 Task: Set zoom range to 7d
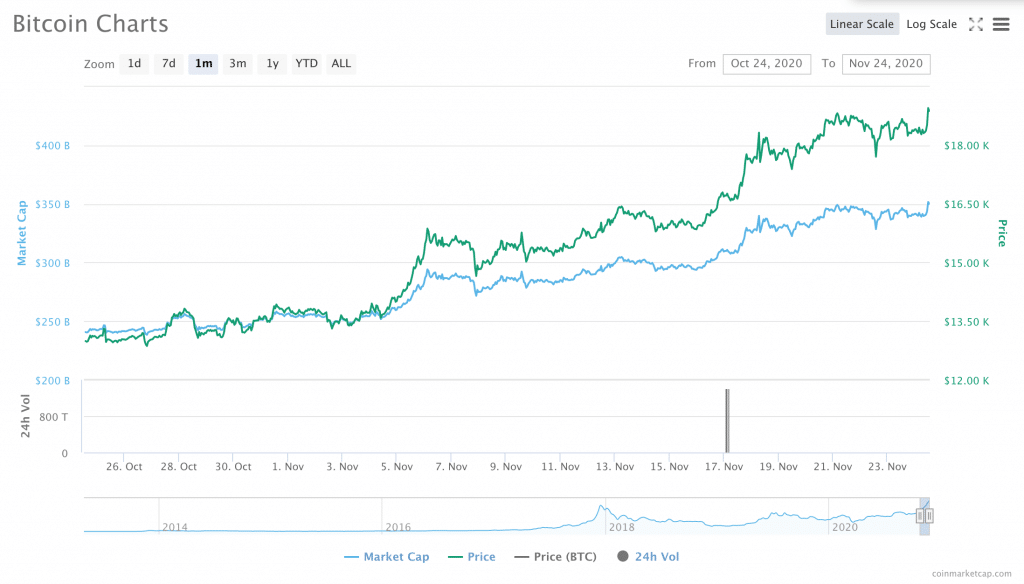click(169, 64)
